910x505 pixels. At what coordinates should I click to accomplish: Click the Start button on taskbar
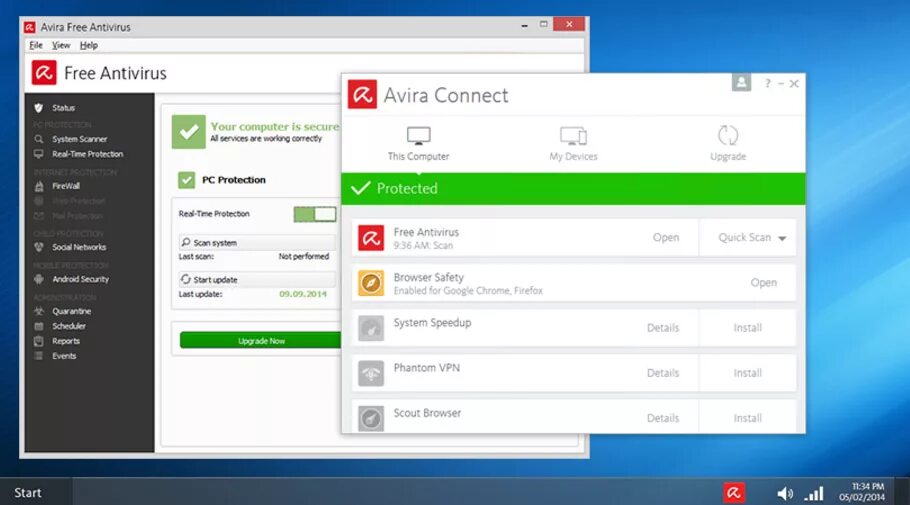coord(28,493)
